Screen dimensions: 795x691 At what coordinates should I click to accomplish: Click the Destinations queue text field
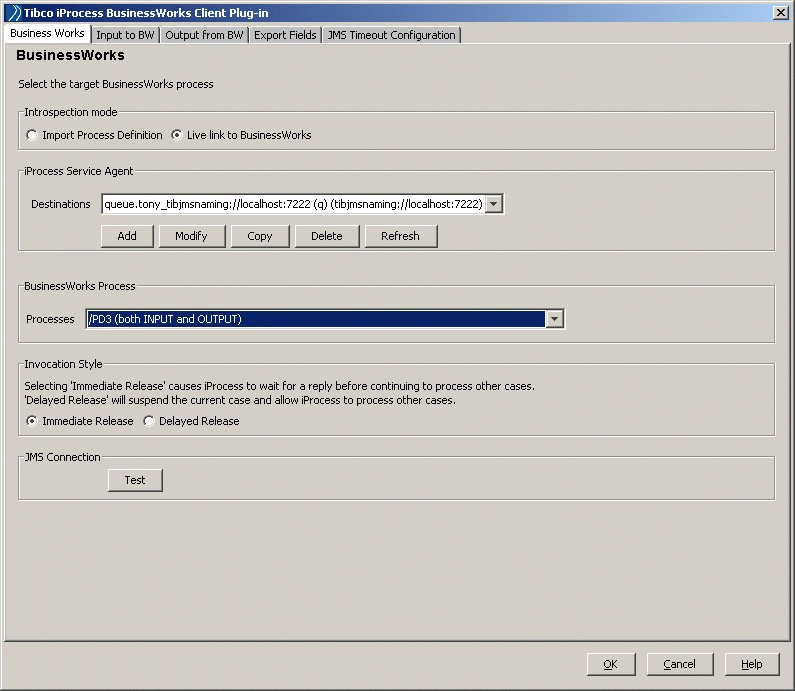294,204
